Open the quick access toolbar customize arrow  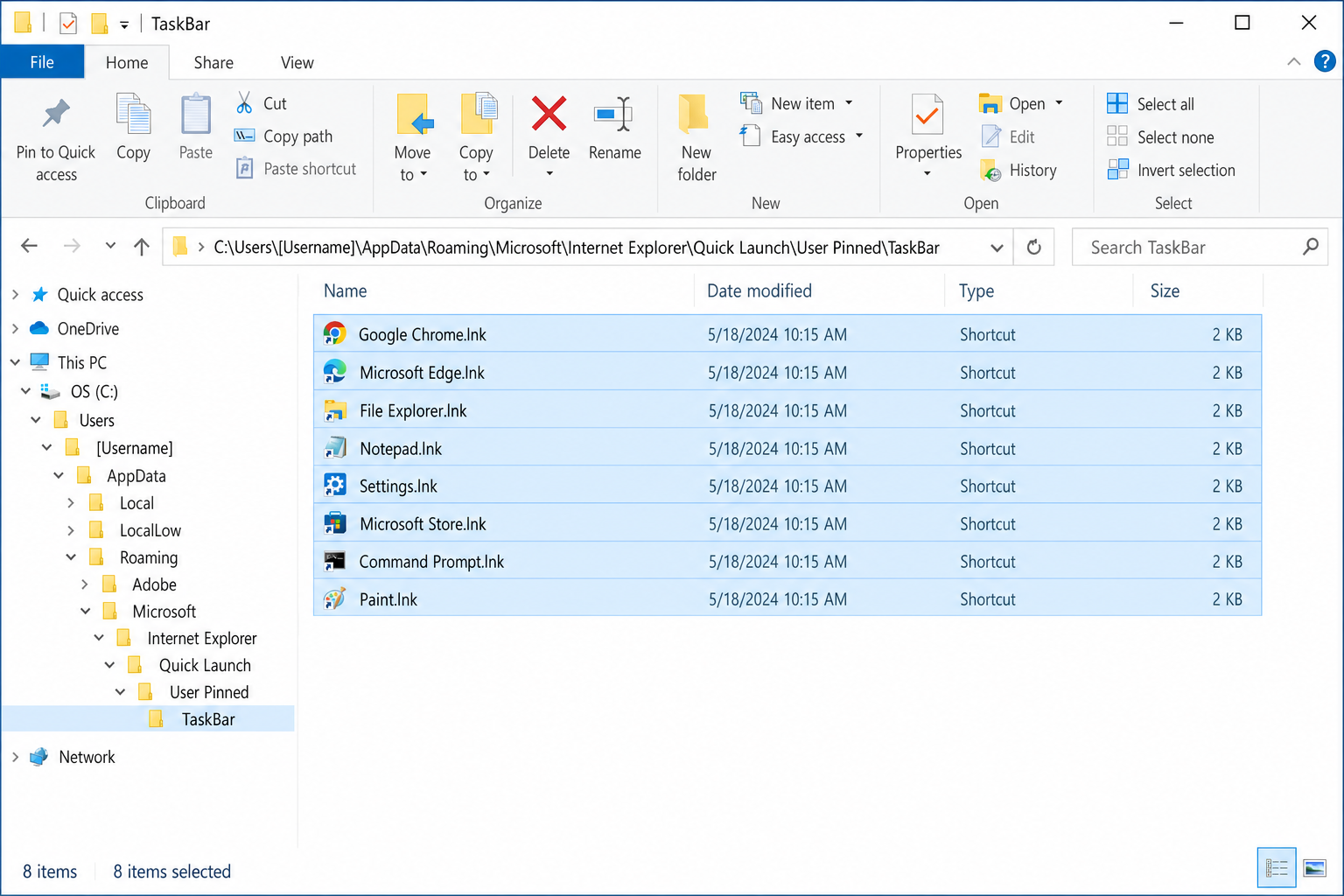click(124, 24)
